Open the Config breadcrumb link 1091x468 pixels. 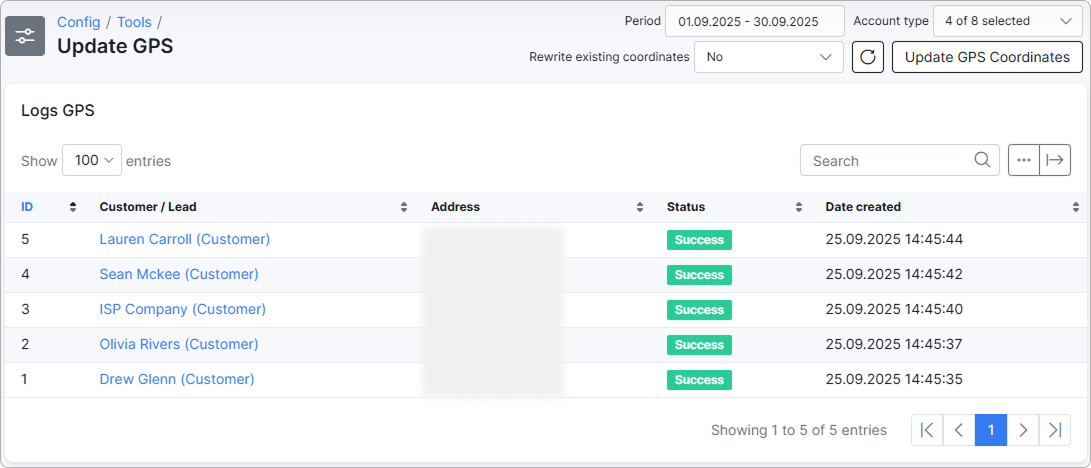(78, 21)
